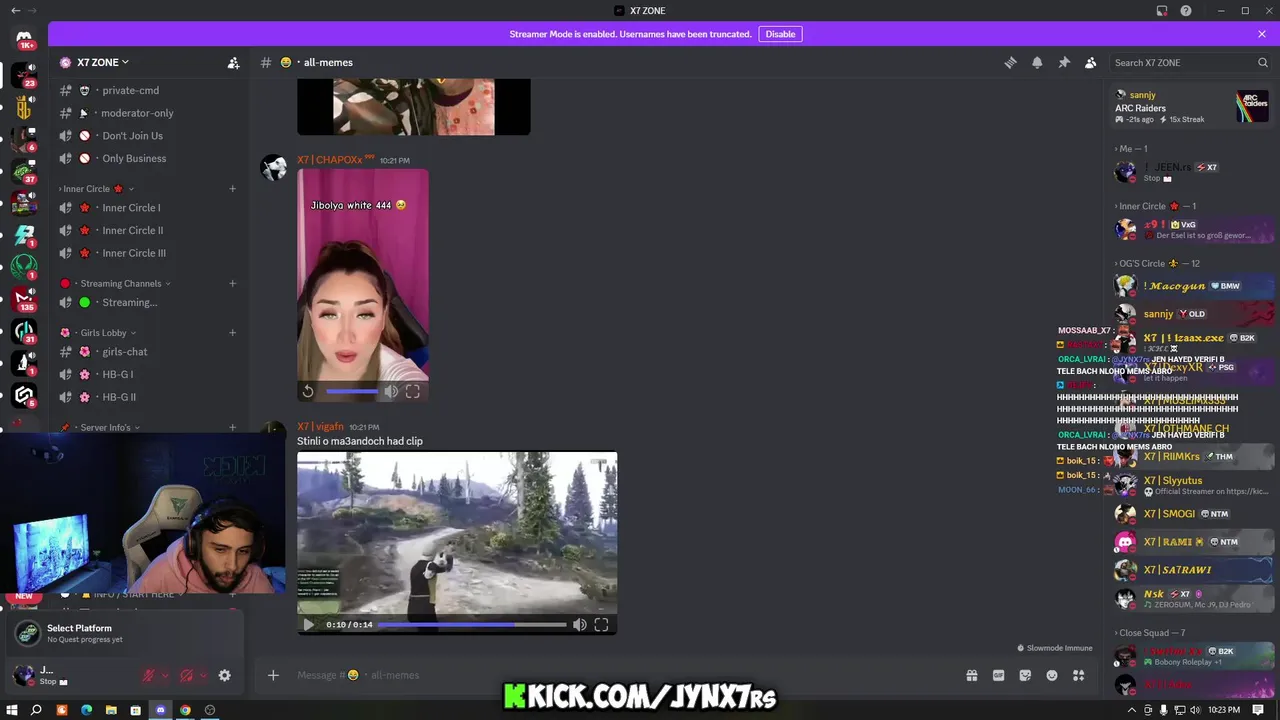Open member X7 | SATRAWI in list

pos(1192,570)
